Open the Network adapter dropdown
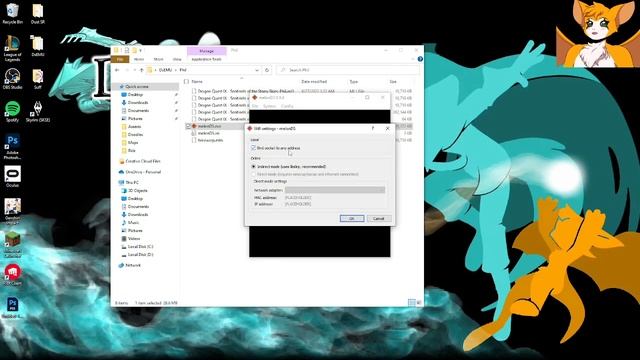 335,190
